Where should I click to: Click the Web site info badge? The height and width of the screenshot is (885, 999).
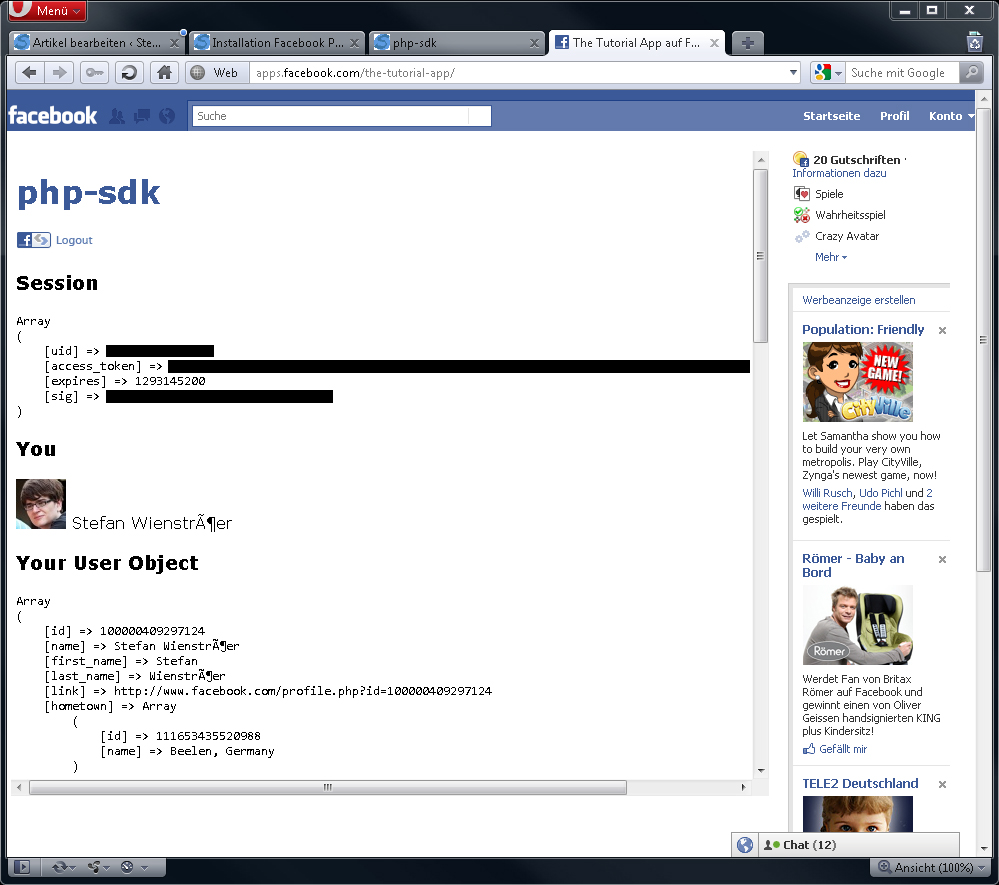pos(215,73)
